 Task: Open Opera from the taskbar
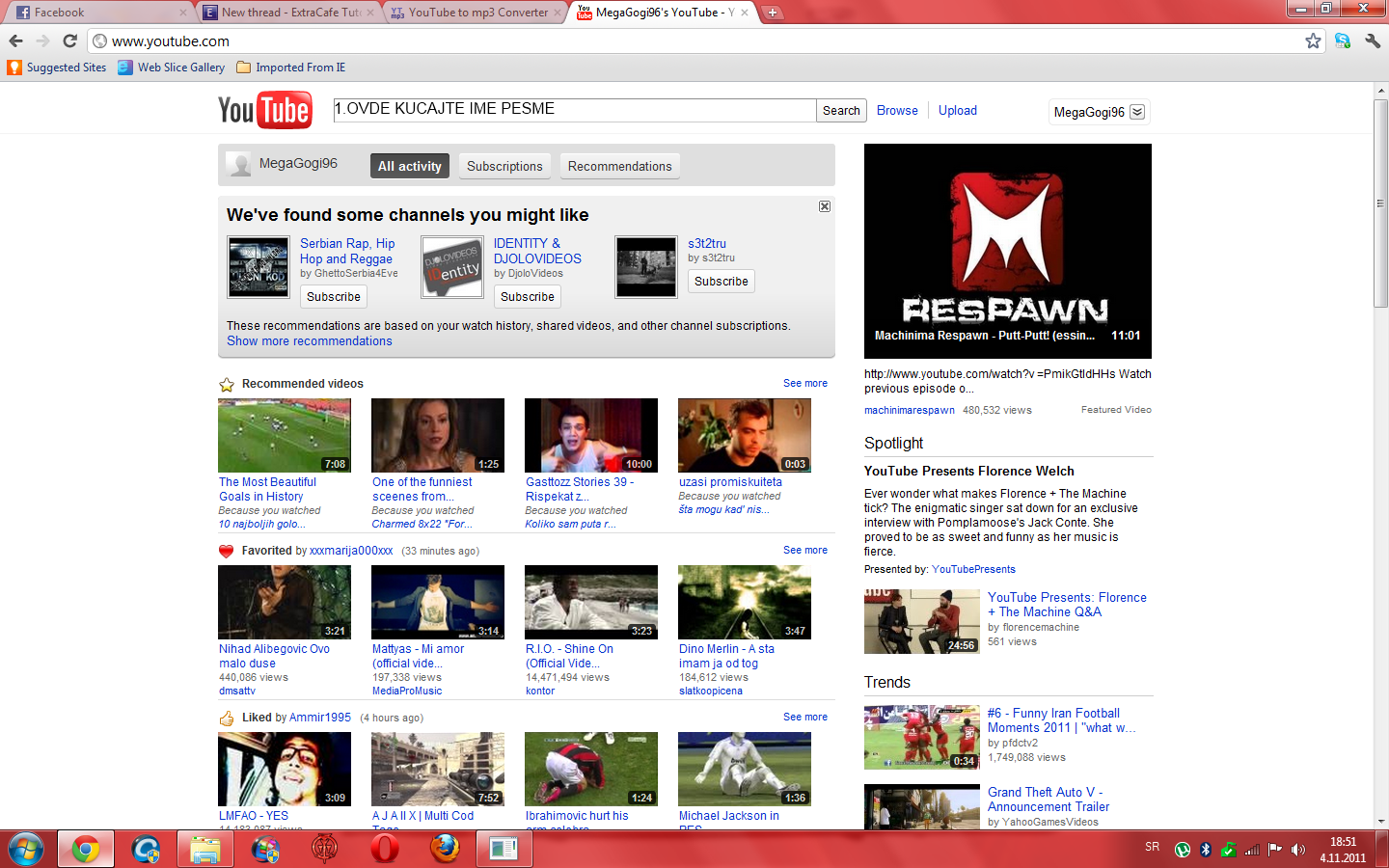(x=384, y=849)
